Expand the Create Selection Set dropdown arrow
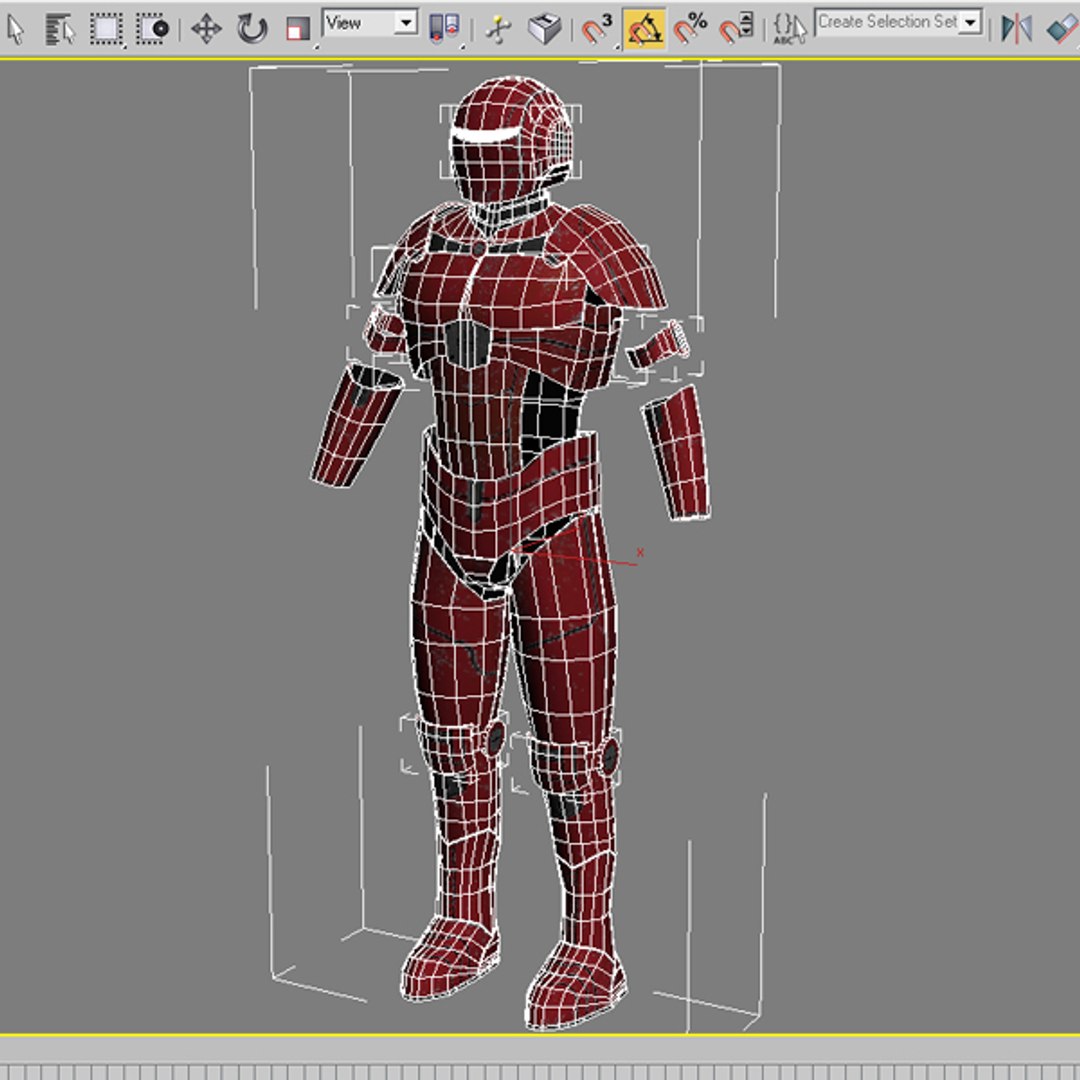This screenshot has width=1080, height=1080. point(970,23)
